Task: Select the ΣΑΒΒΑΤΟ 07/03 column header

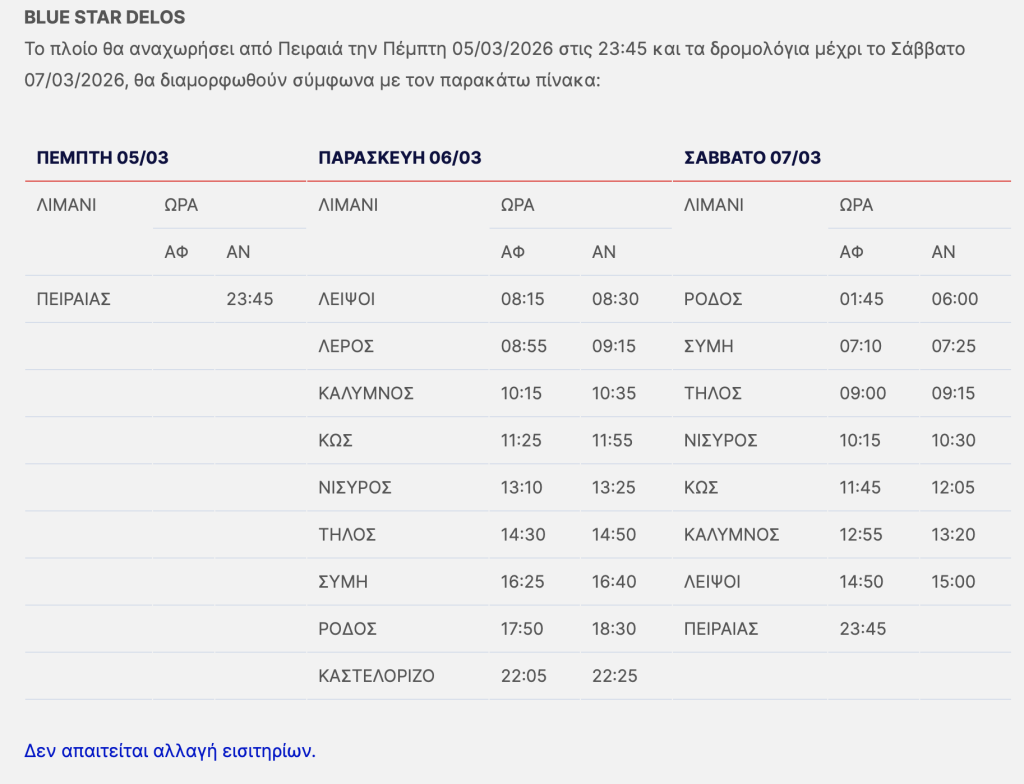Action: (752, 157)
